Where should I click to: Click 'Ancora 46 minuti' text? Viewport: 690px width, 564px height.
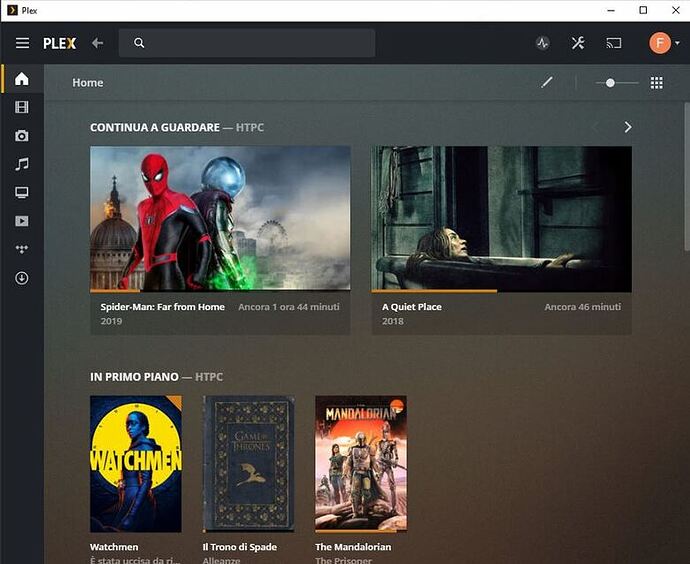[x=583, y=307]
